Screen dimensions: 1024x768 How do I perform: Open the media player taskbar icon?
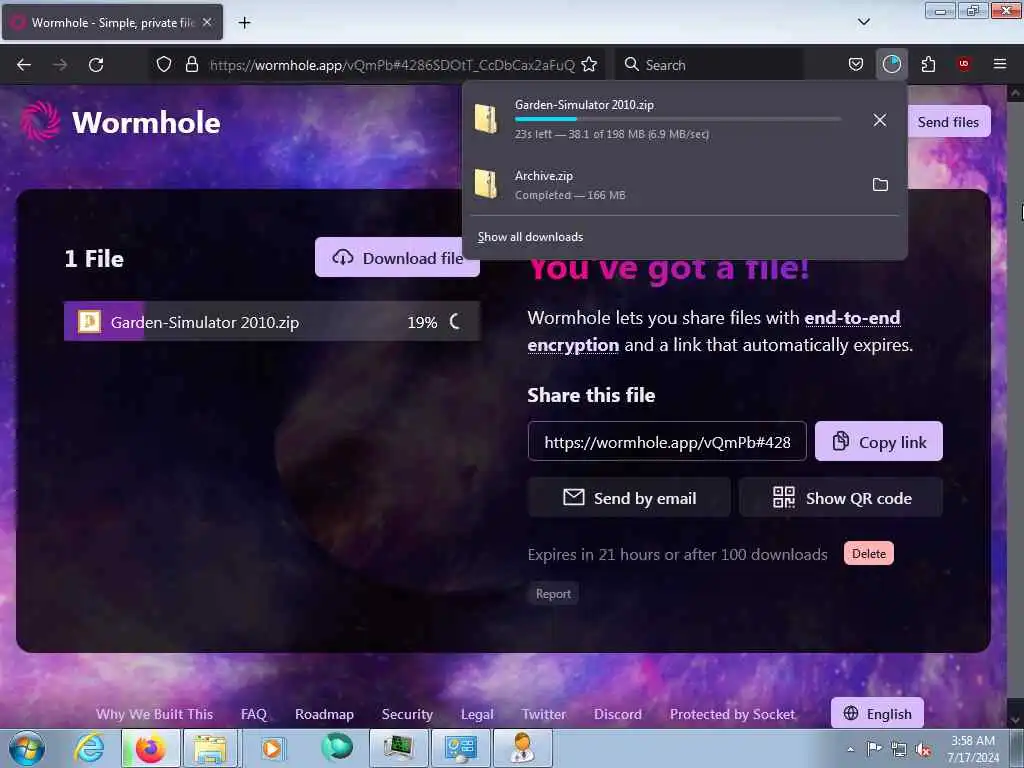(272, 748)
